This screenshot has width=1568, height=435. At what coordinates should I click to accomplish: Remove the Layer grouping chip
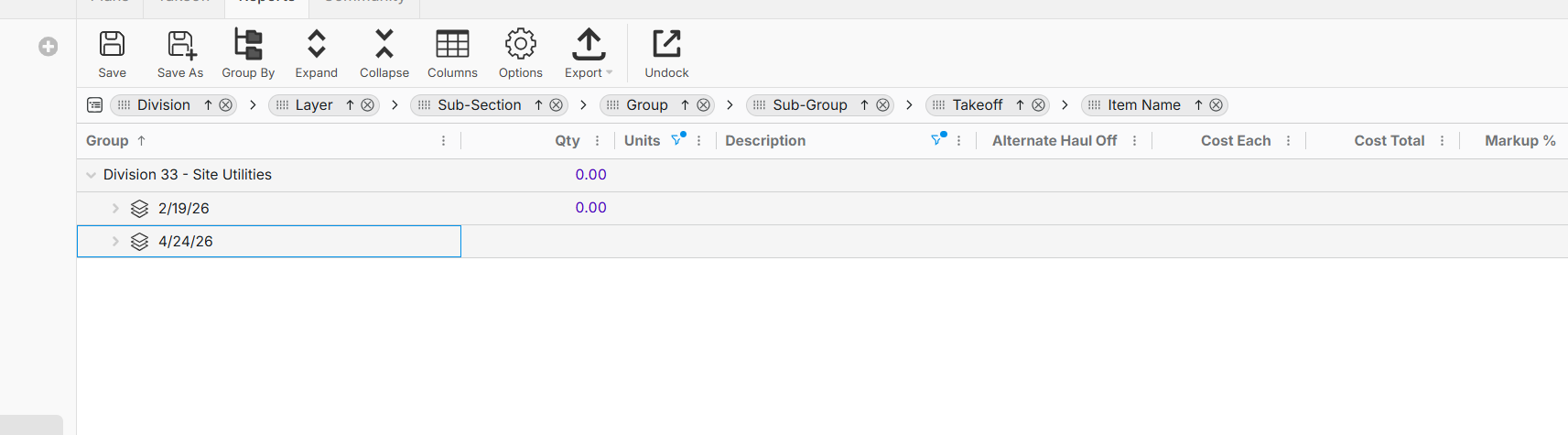[x=367, y=105]
